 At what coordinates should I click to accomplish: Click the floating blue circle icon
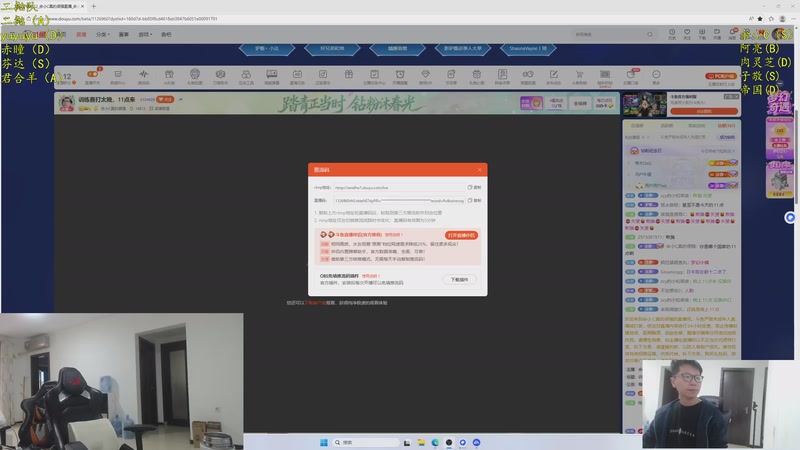tap(790, 218)
